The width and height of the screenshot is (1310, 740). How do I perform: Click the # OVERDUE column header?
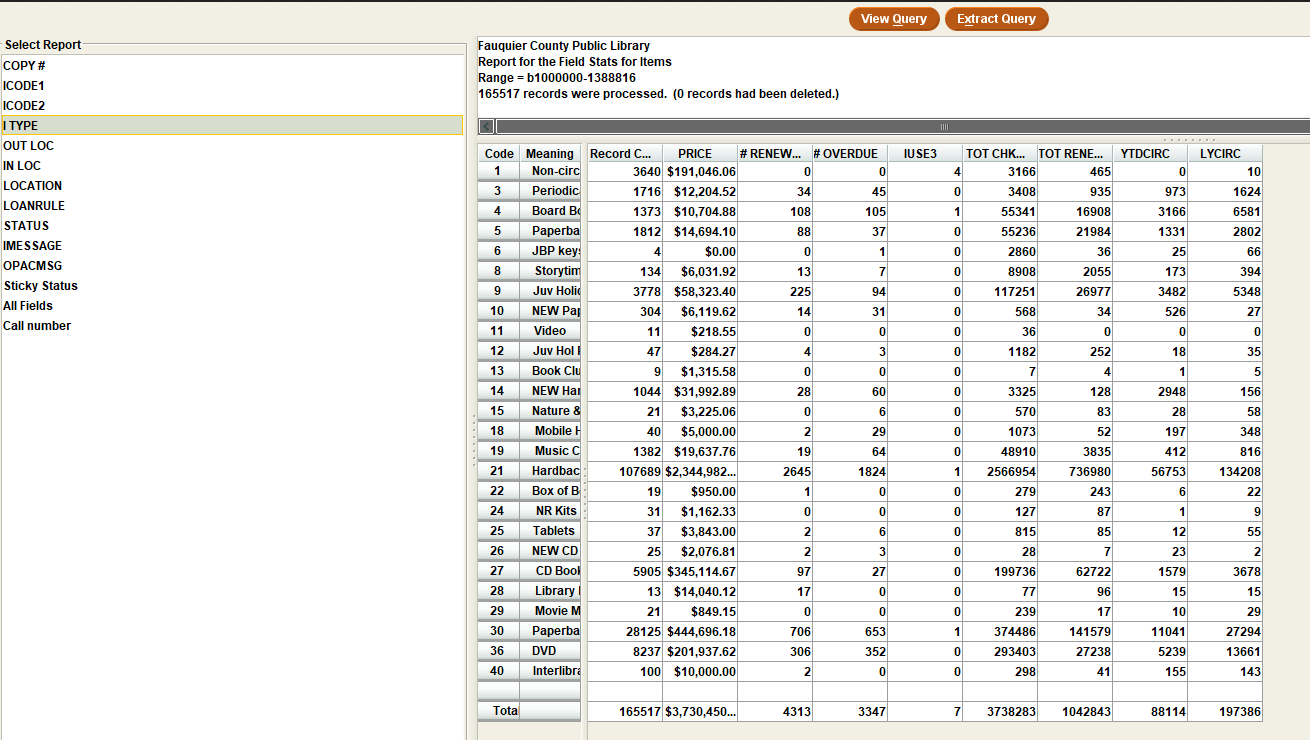point(848,154)
